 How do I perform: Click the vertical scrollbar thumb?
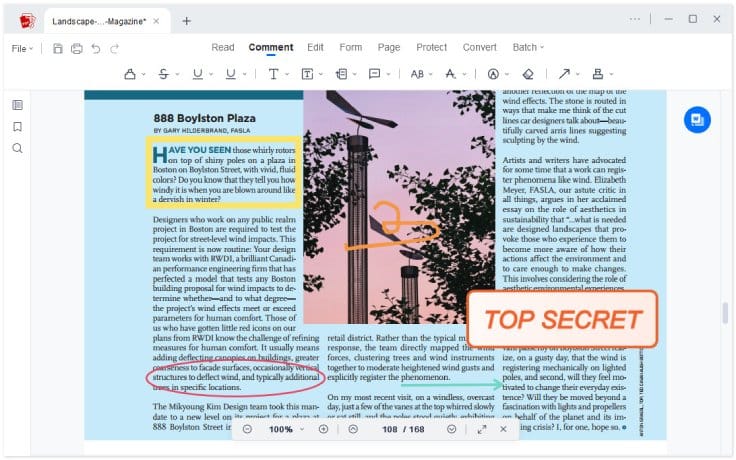point(725,313)
